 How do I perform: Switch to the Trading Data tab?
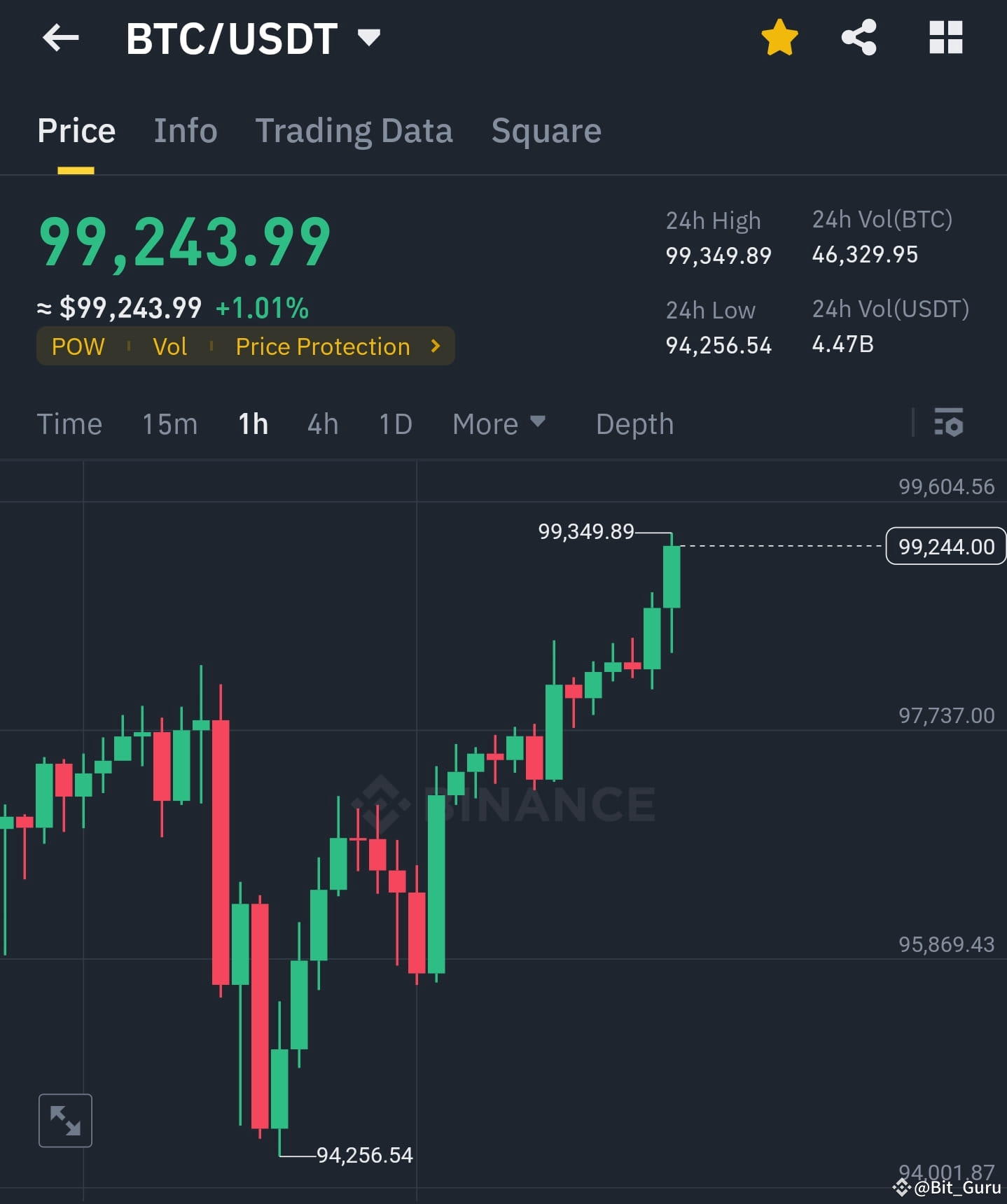(x=355, y=130)
